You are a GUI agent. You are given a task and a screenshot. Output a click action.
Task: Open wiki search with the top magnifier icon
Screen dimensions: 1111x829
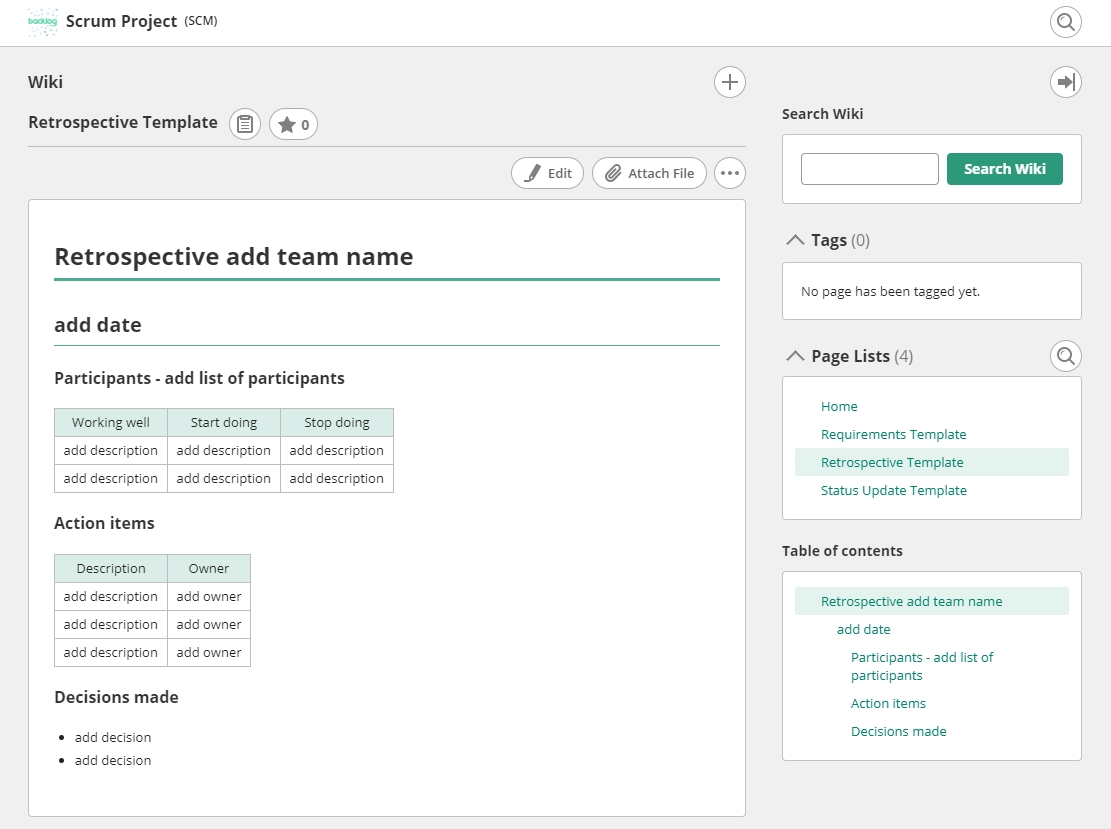(x=1065, y=21)
